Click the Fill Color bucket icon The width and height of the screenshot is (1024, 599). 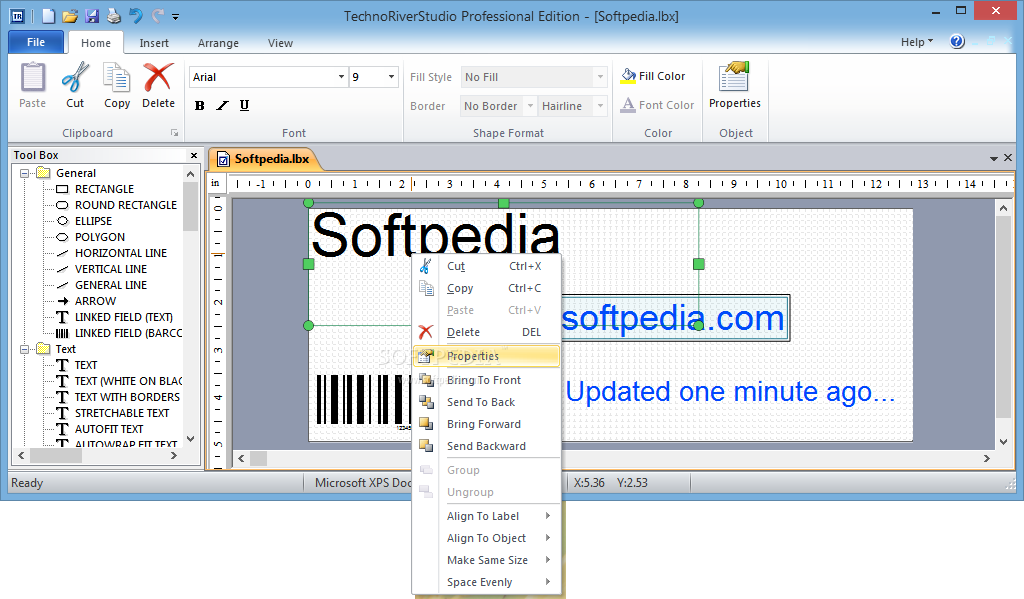(x=628, y=76)
